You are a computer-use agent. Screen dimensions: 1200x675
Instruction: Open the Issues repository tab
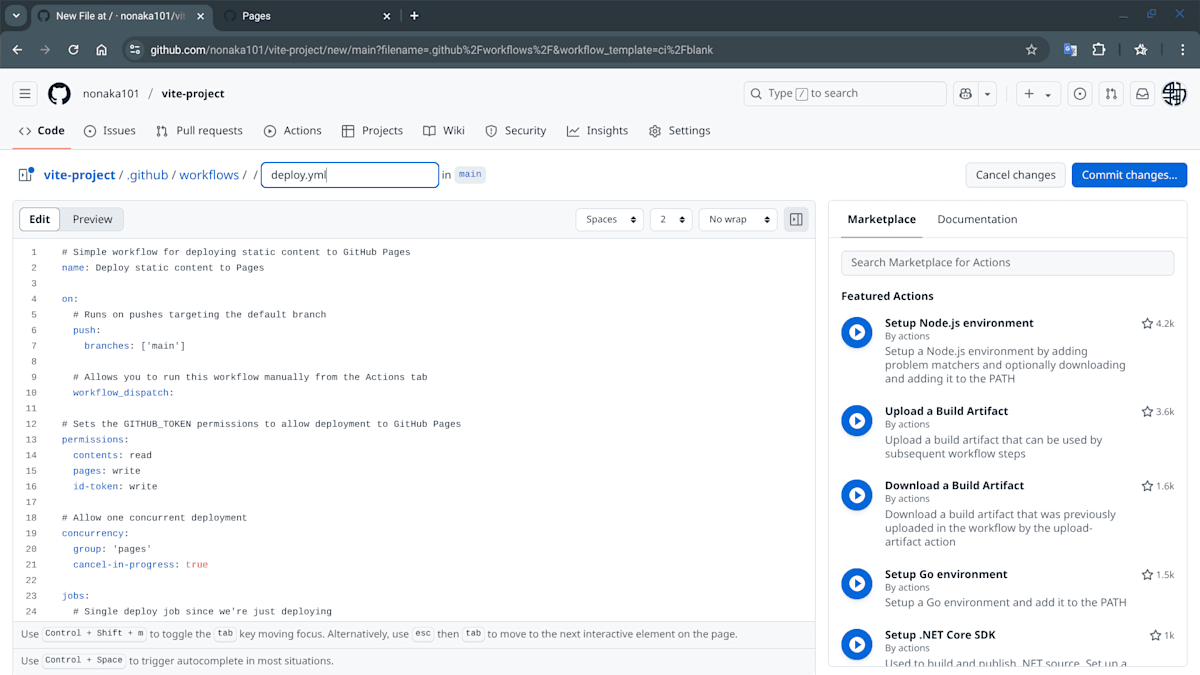(110, 131)
